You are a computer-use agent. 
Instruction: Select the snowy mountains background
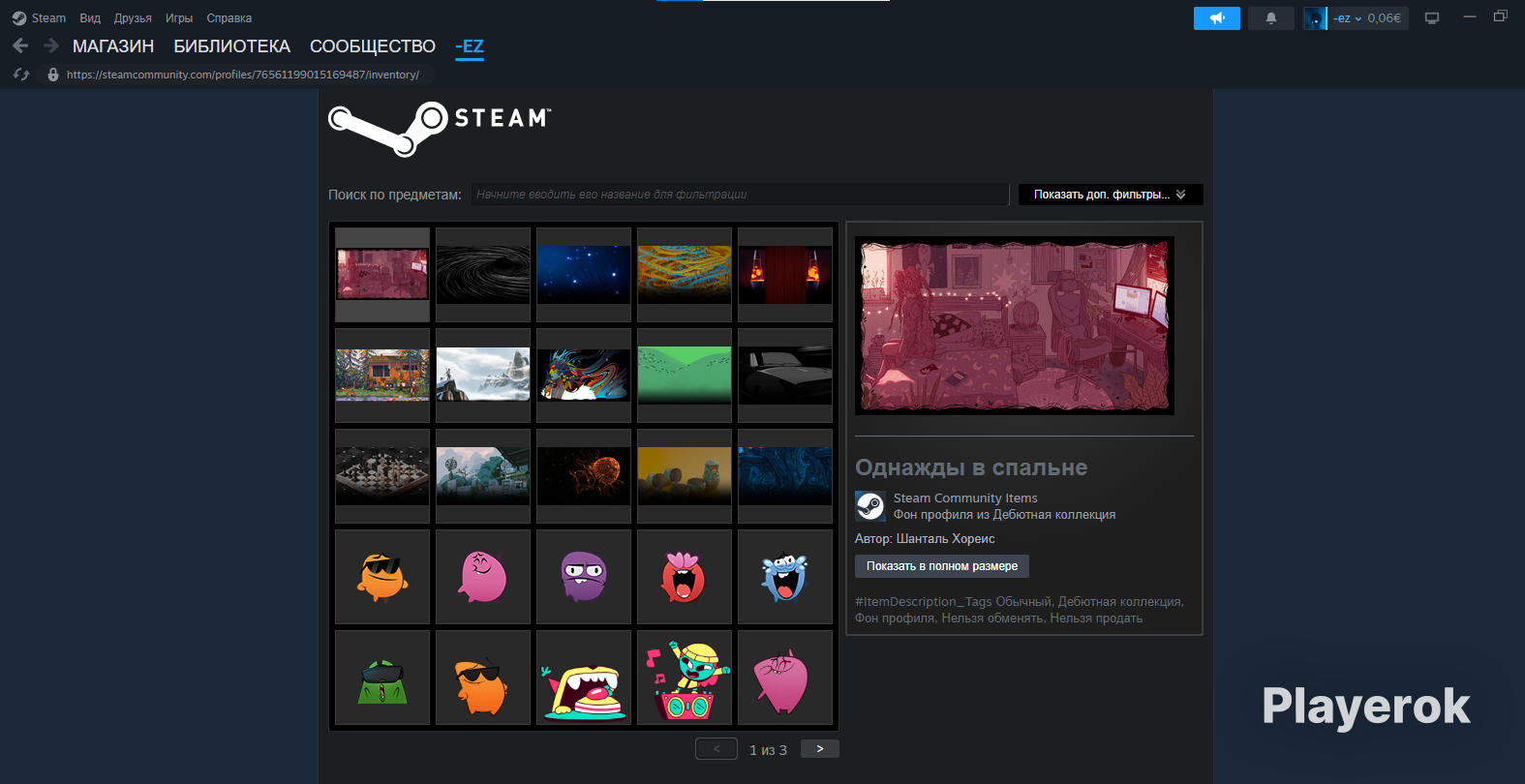[483, 376]
